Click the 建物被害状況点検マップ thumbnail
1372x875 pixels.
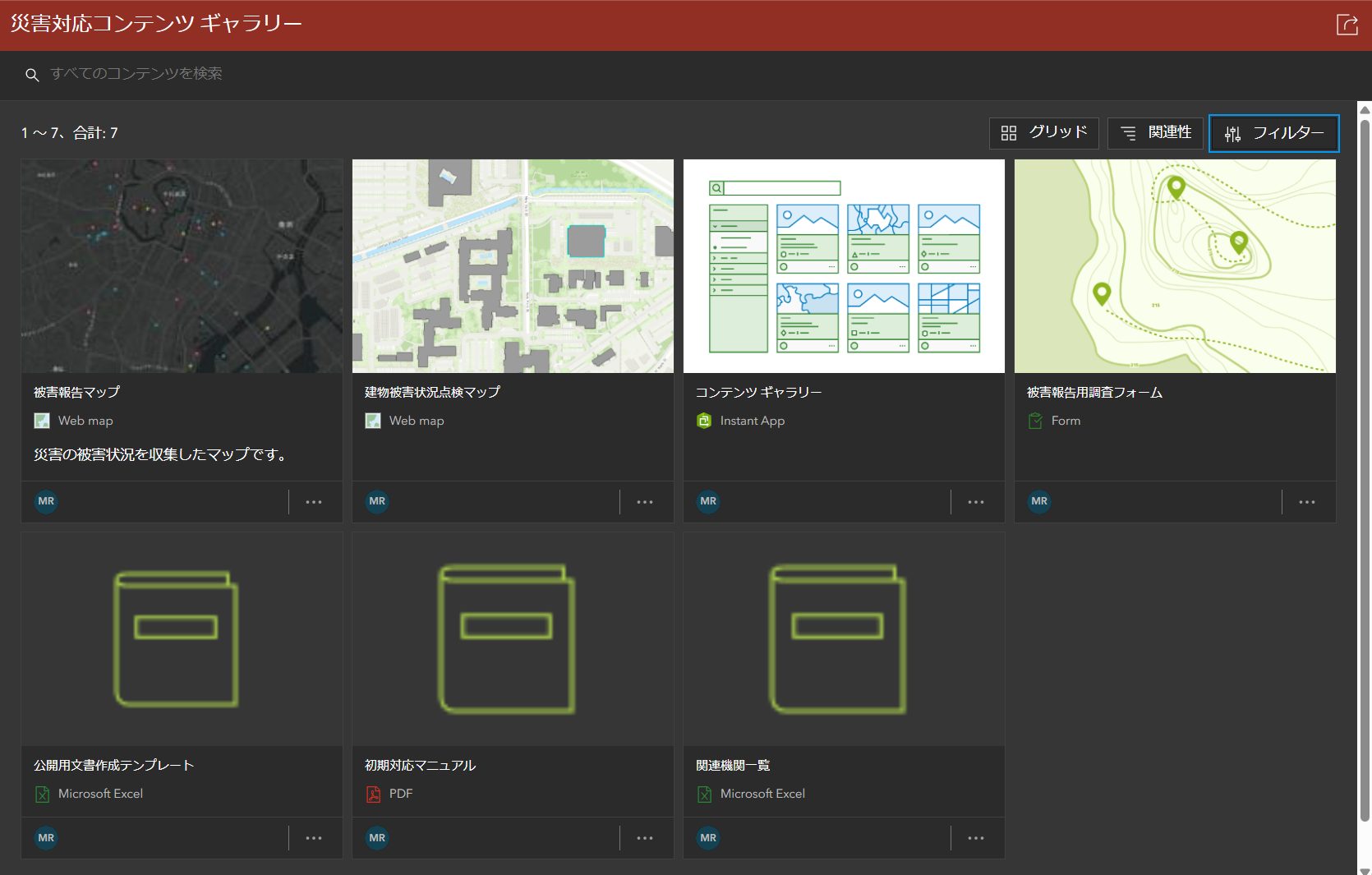coord(513,266)
